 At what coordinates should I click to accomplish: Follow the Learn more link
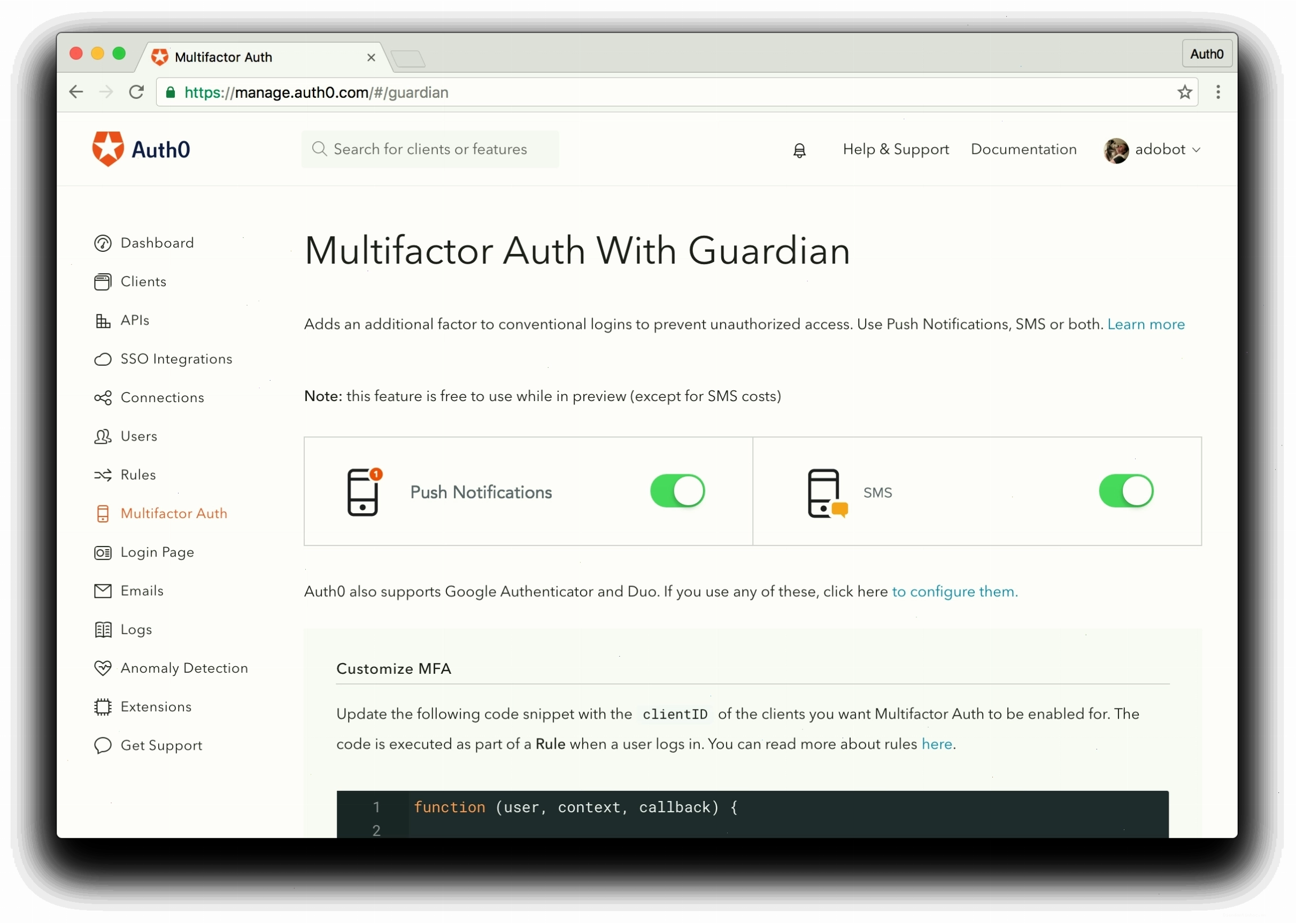pyautogui.click(x=1146, y=325)
